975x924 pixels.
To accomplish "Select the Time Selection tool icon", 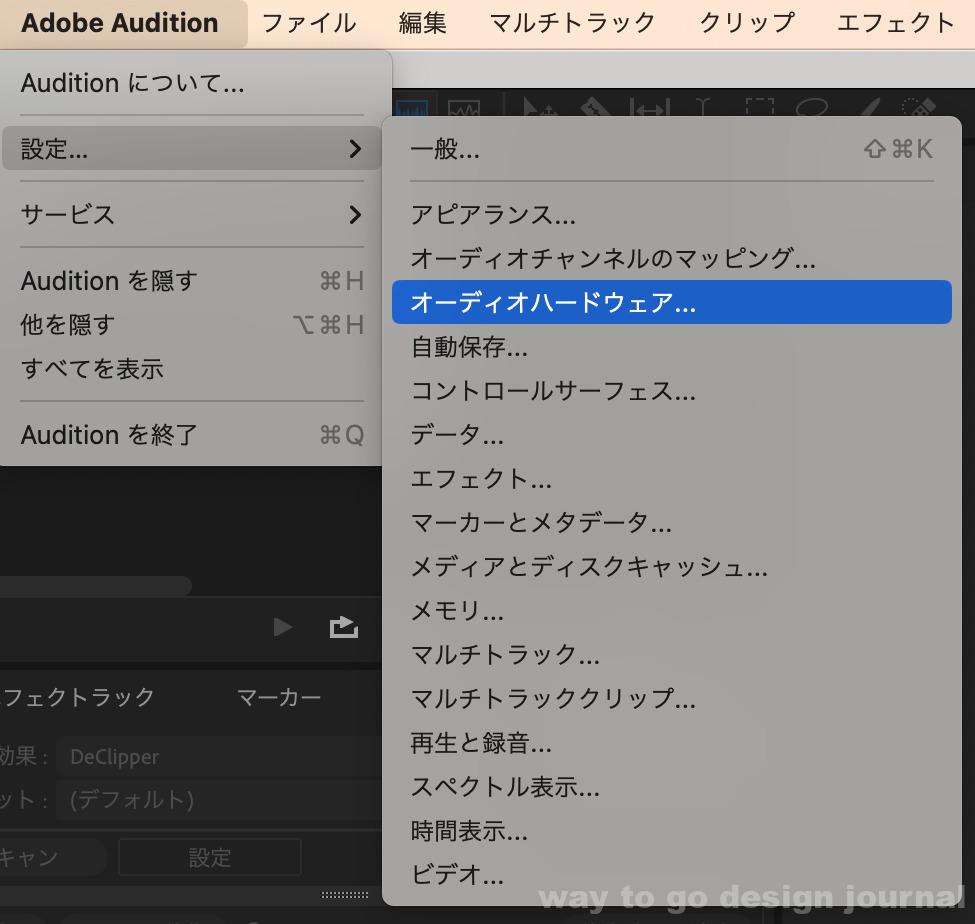I will coord(703,108).
